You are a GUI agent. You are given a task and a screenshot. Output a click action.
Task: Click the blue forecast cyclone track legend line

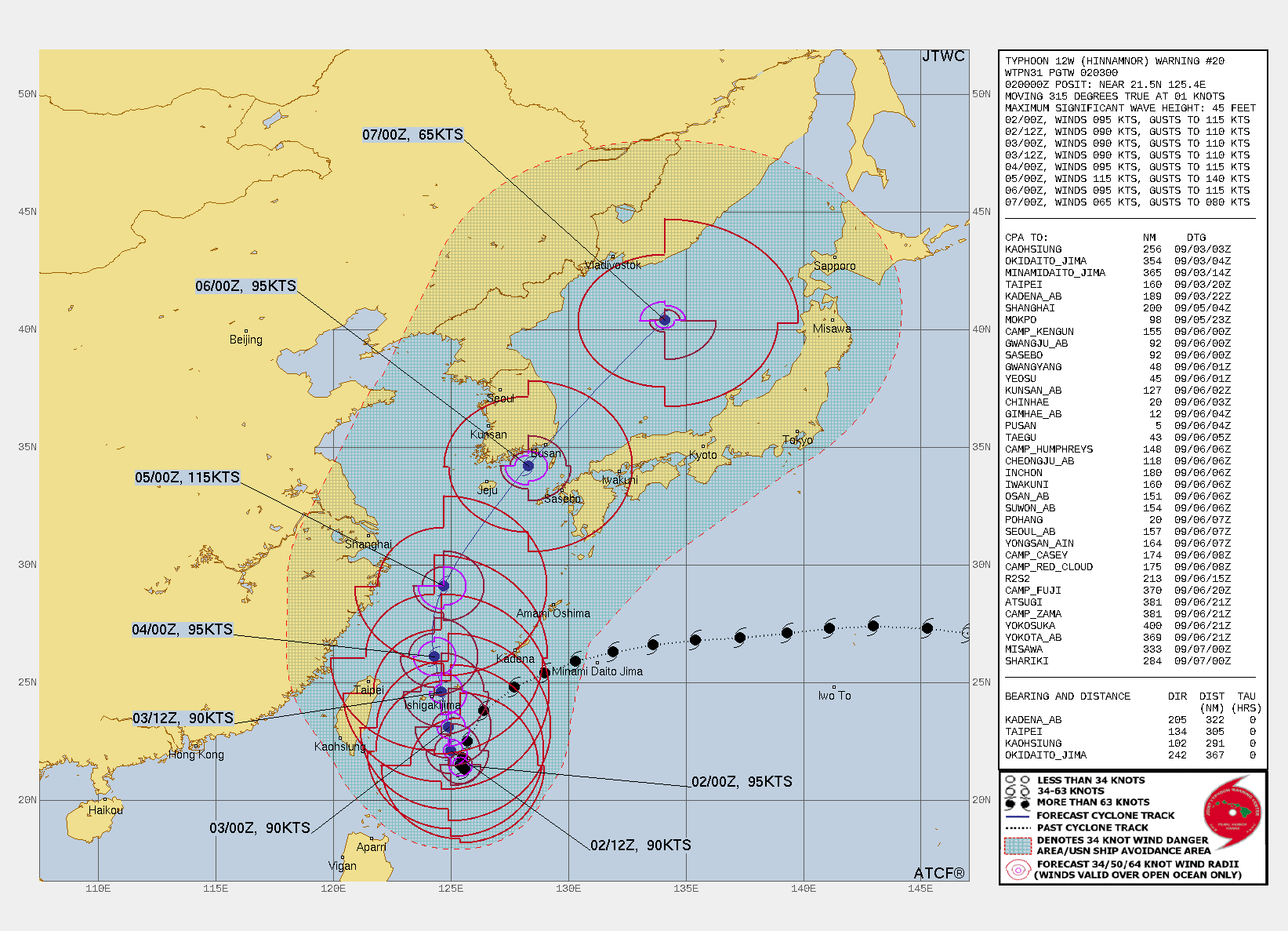click(x=1017, y=816)
